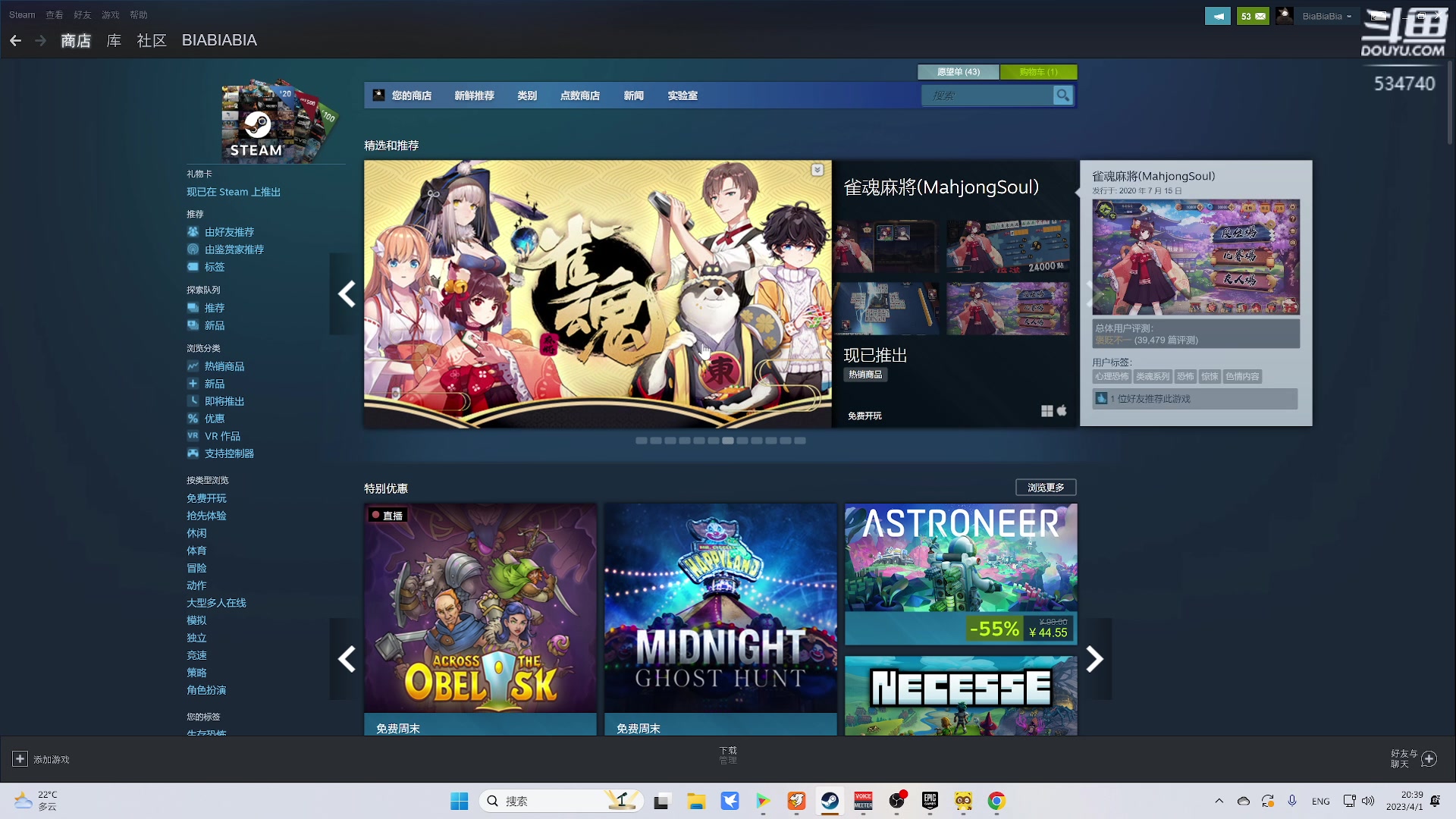Show hidden system tray icons
Screen dimensions: 1456x819
click(x=1219, y=801)
